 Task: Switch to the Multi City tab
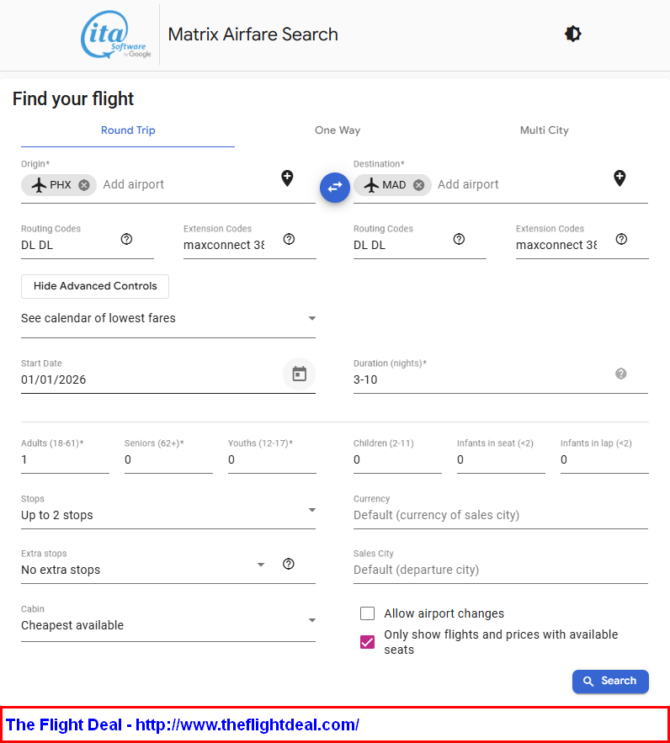tap(544, 131)
